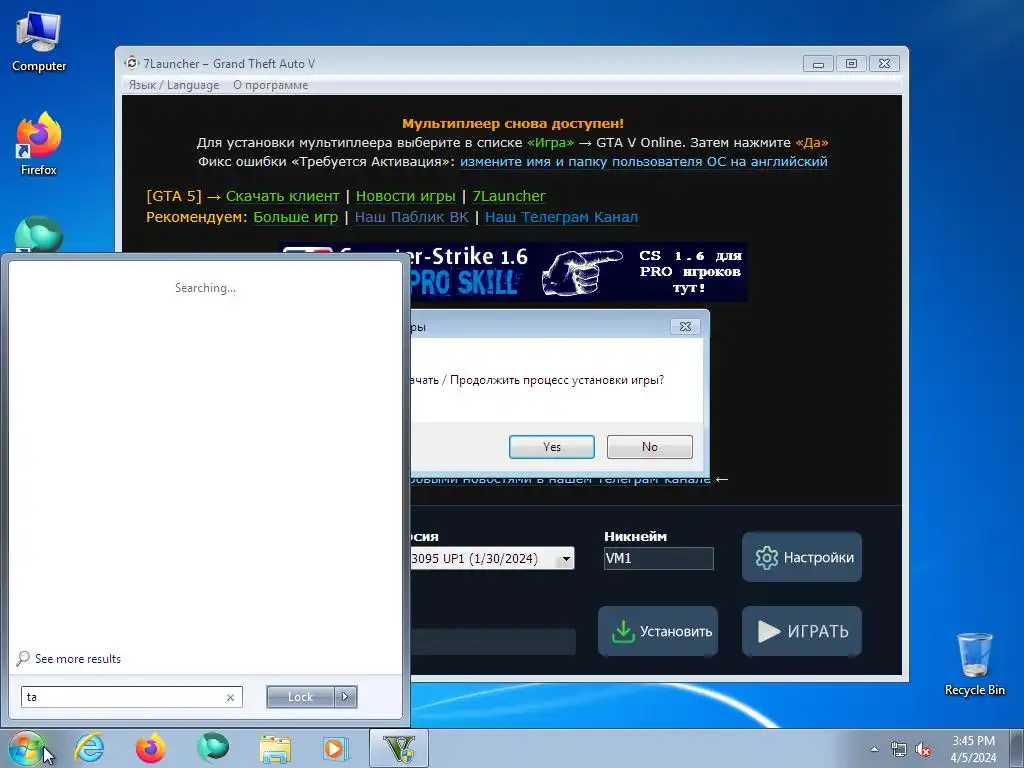1024x768 pixels.
Task: Open the О программе menu
Action: coord(270,85)
